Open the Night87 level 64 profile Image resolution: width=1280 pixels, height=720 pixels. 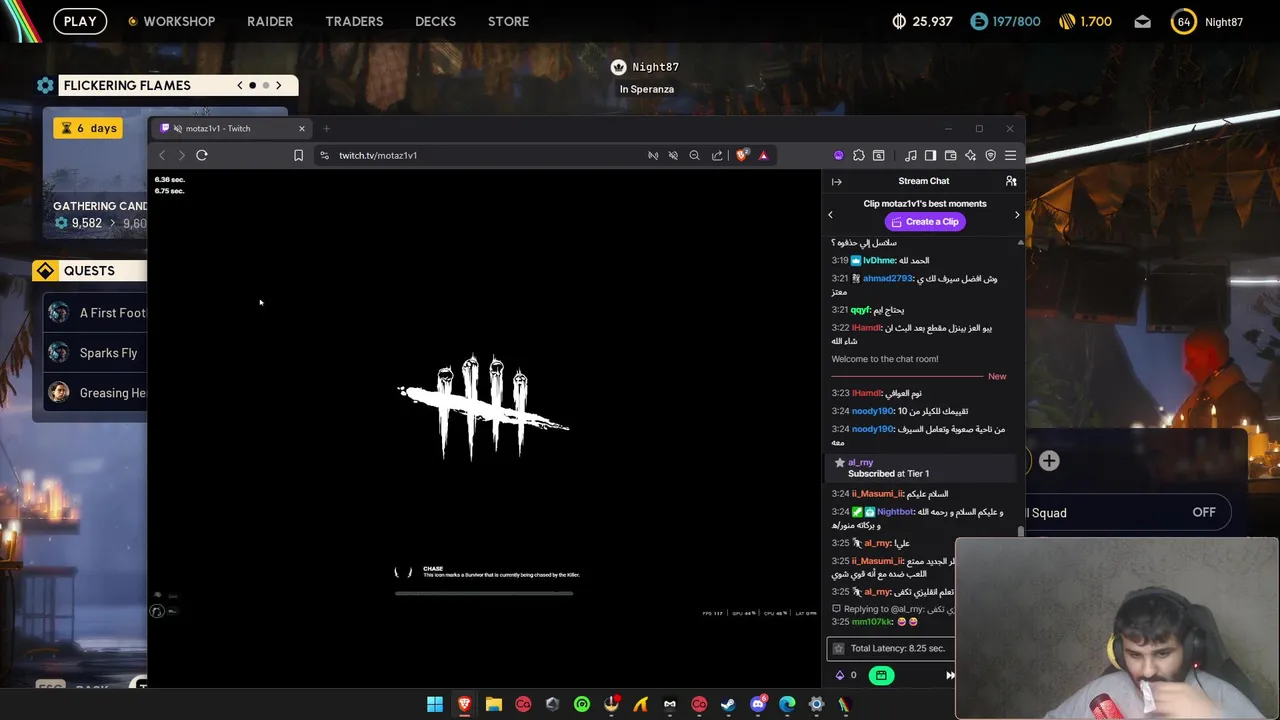[1207, 21]
